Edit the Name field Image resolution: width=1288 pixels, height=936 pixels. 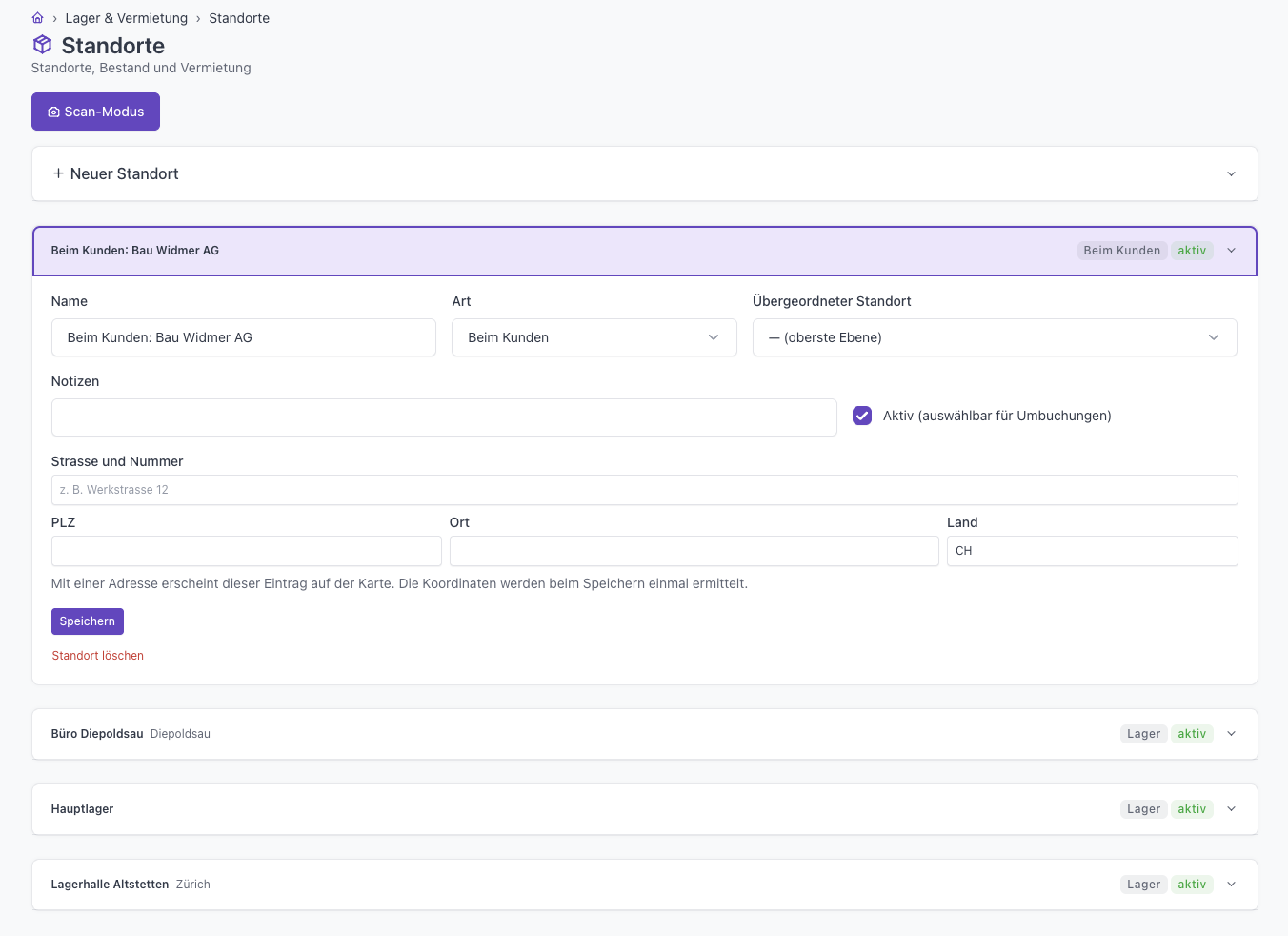pos(244,337)
